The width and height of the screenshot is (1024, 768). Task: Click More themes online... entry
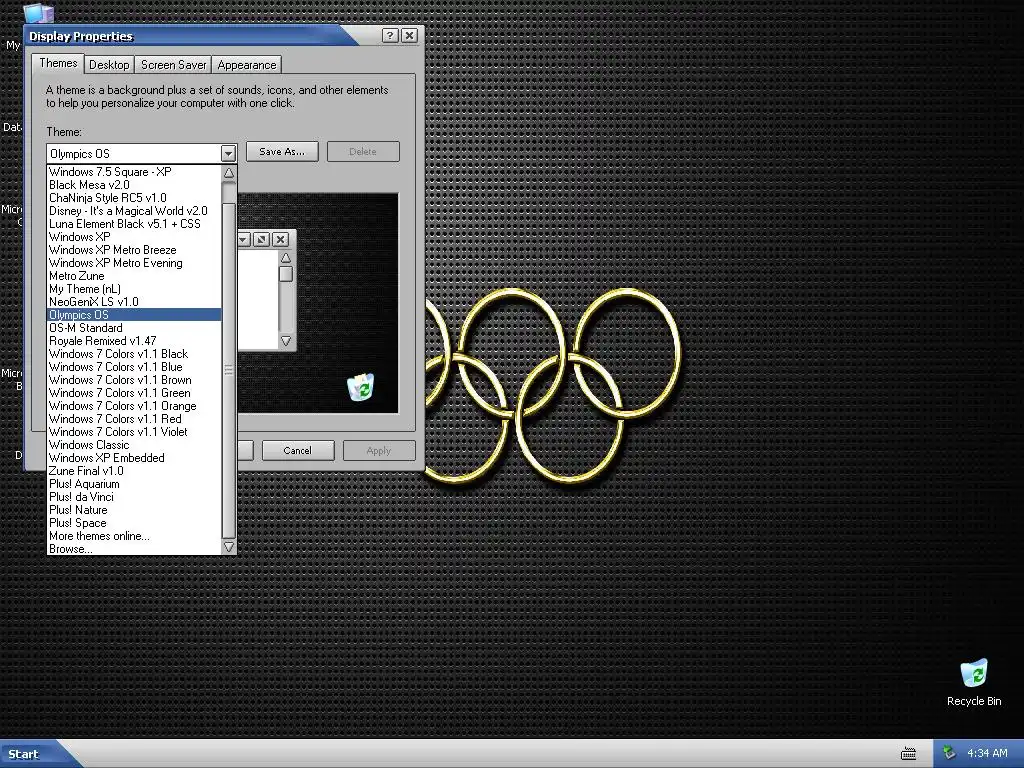point(134,536)
